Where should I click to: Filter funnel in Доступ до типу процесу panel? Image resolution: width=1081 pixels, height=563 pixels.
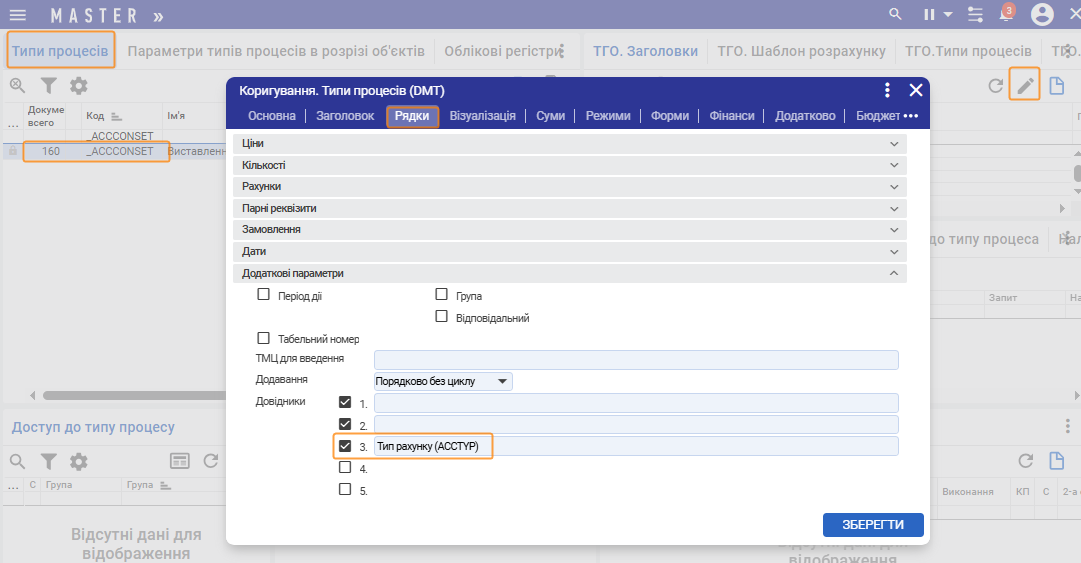point(48,461)
